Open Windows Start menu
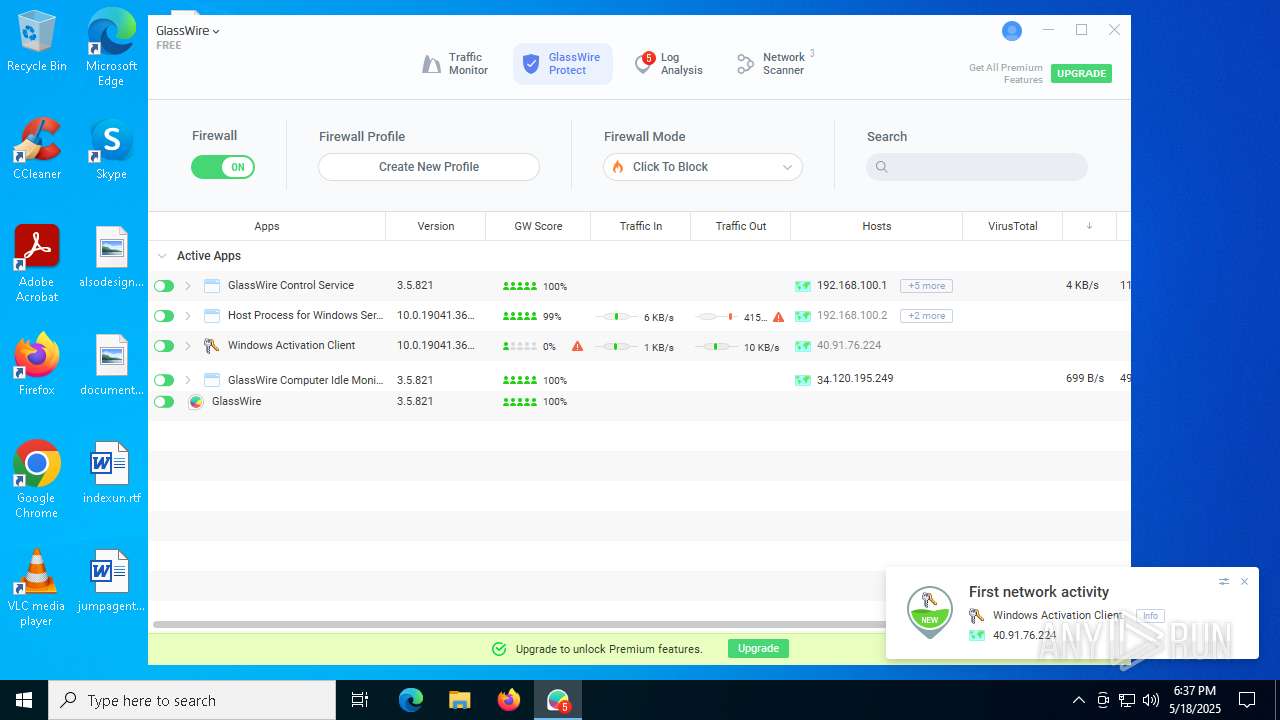The width and height of the screenshot is (1280, 720). [24, 700]
